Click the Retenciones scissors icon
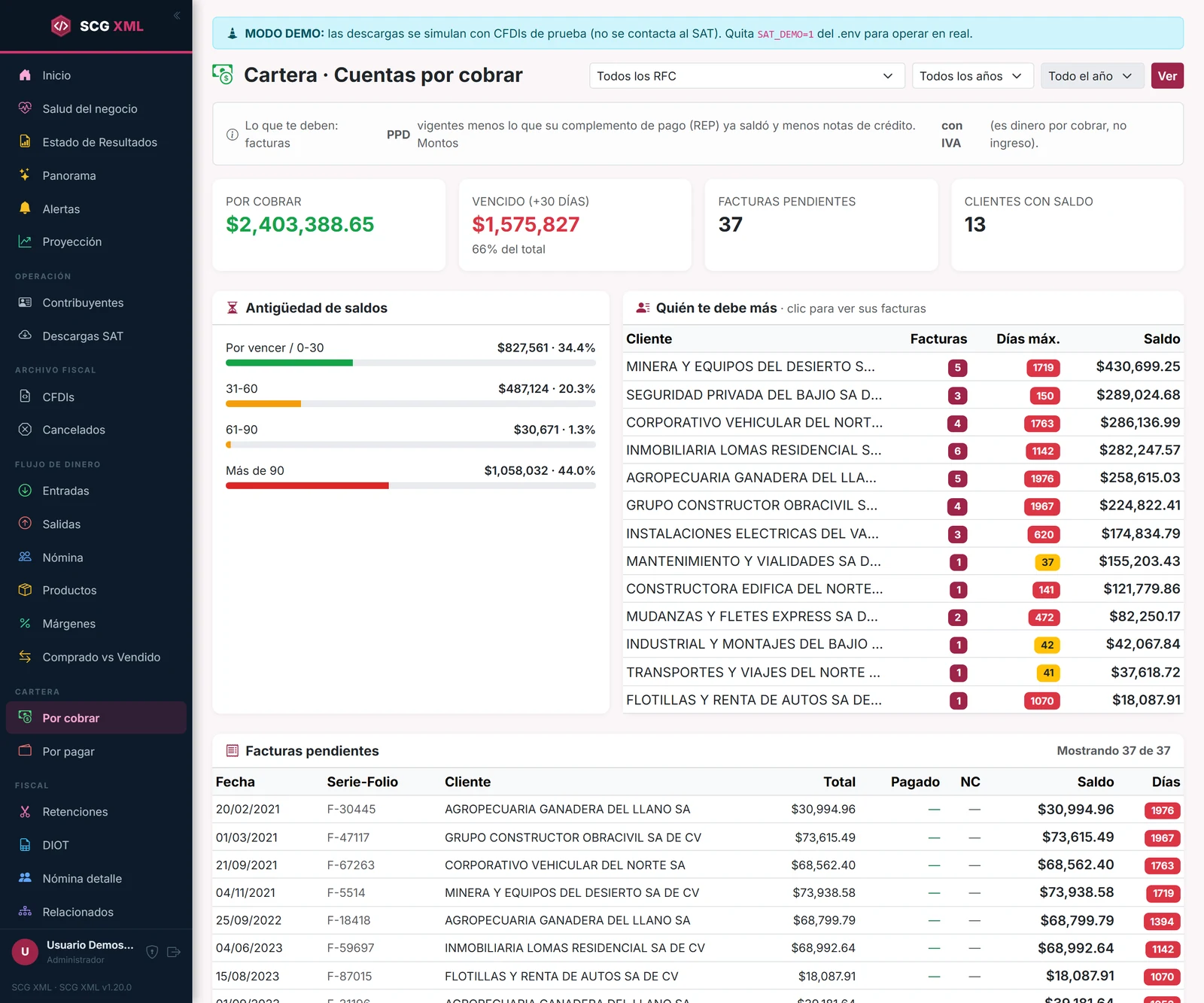The height and width of the screenshot is (1003, 1204). point(25,811)
